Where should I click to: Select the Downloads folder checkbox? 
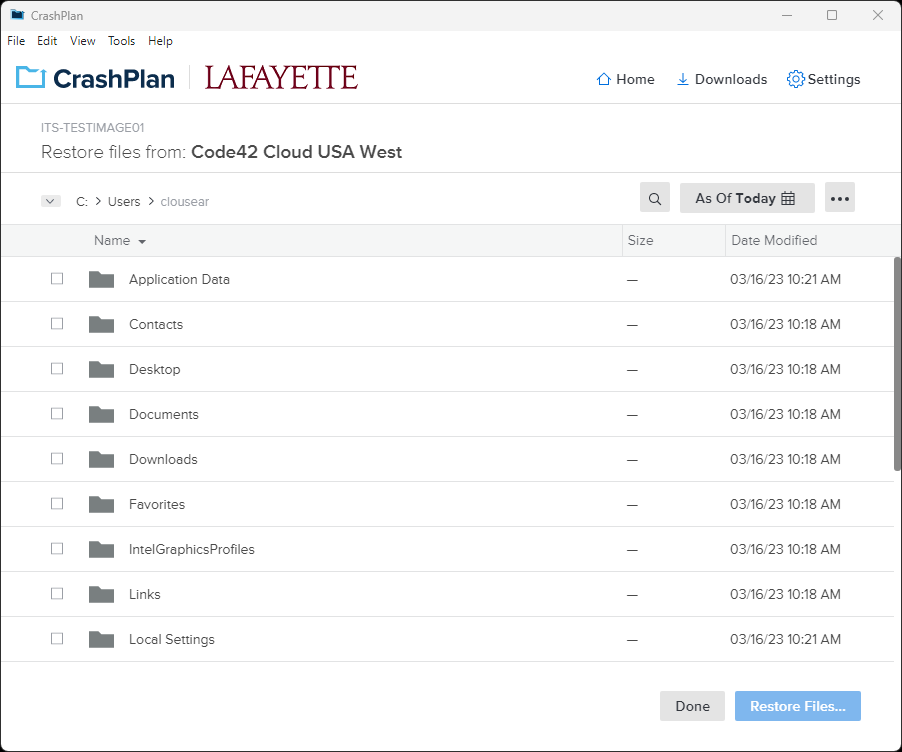click(57, 459)
